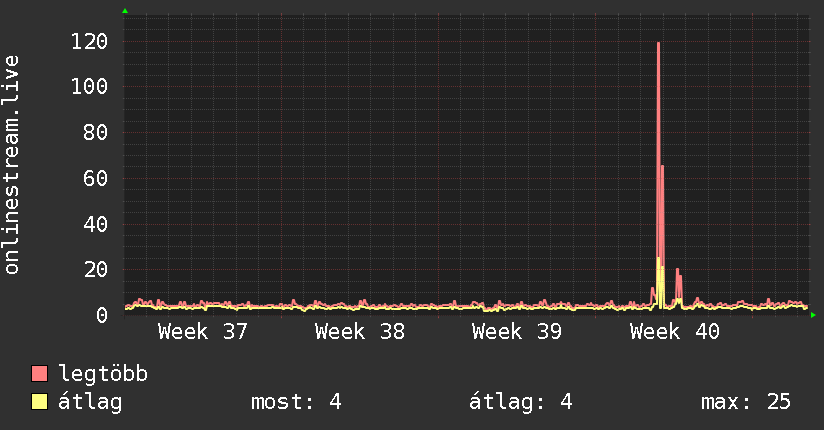This screenshot has width=824, height=430.
Task: Click the 40 y-axis value
Action: click(x=96, y=224)
